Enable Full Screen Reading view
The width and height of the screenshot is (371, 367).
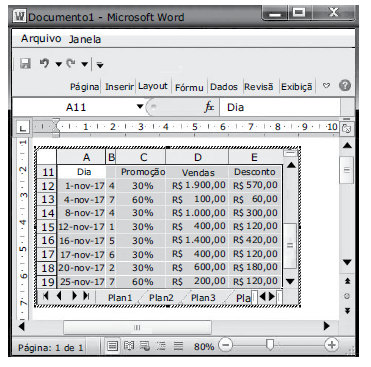coord(129,346)
